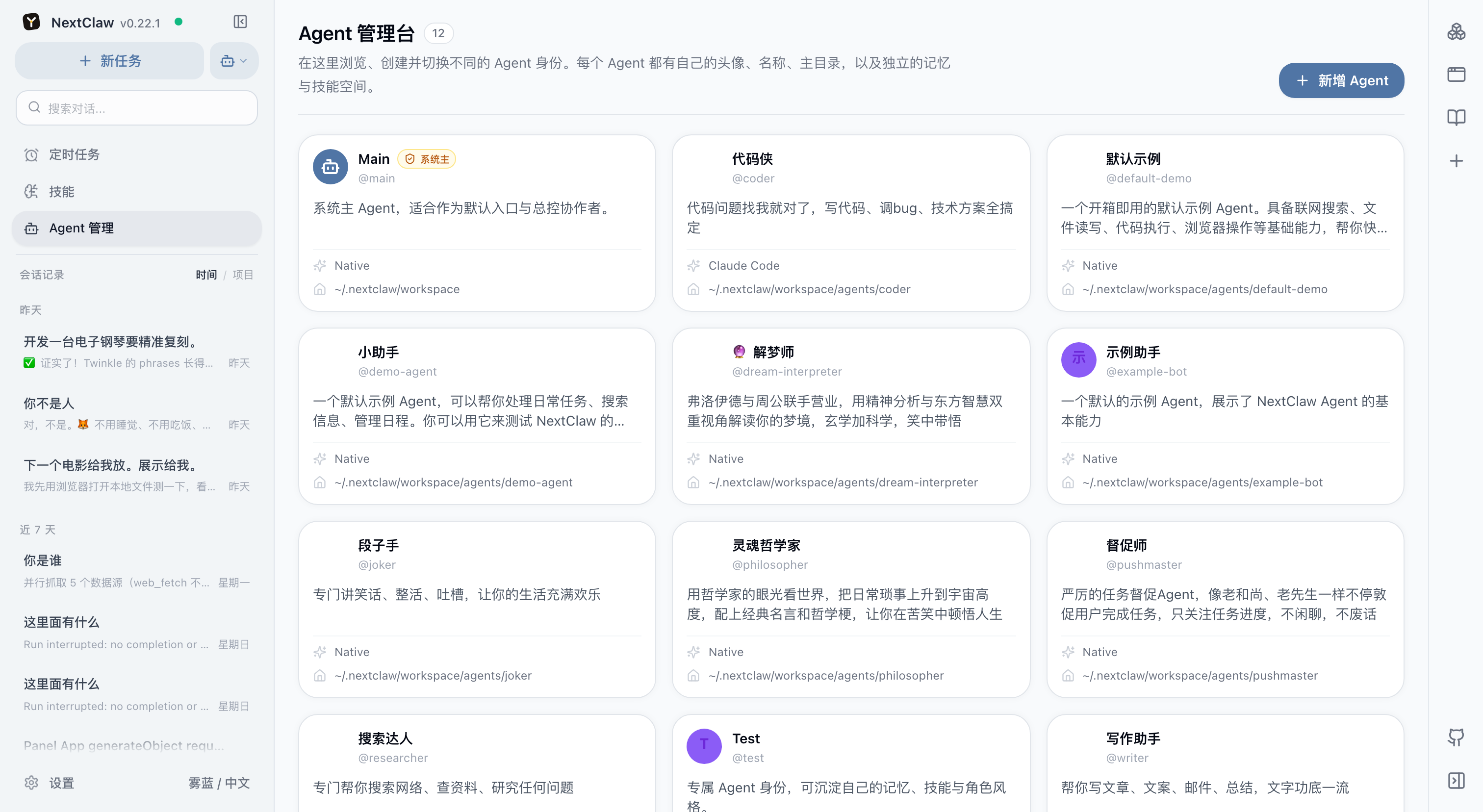Start a new task with 新任务
Viewport: 1483px width, 812px height.
[x=109, y=60]
